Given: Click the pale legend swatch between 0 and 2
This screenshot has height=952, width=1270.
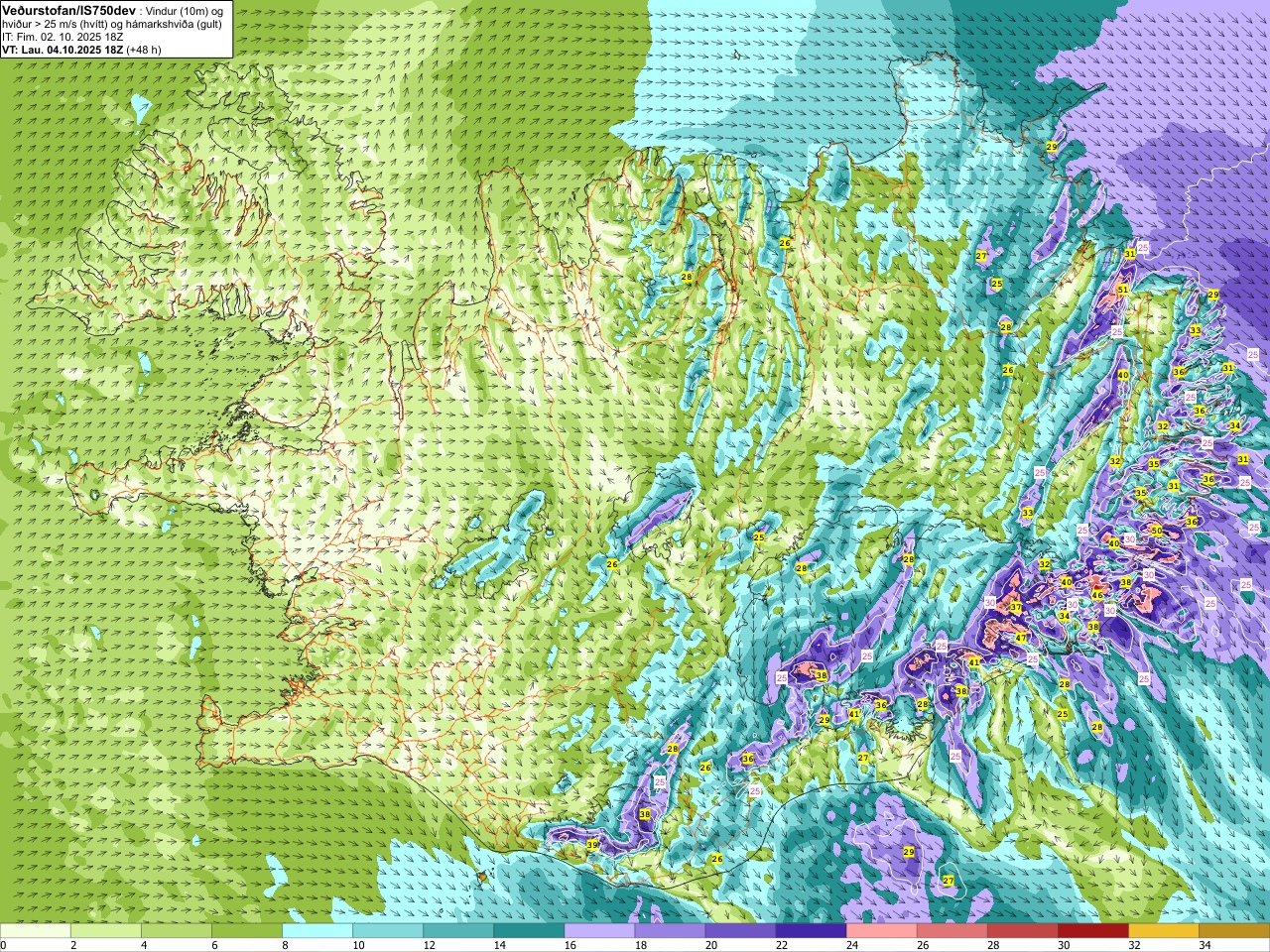Looking at the screenshot, I should pyautogui.click(x=36, y=931).
